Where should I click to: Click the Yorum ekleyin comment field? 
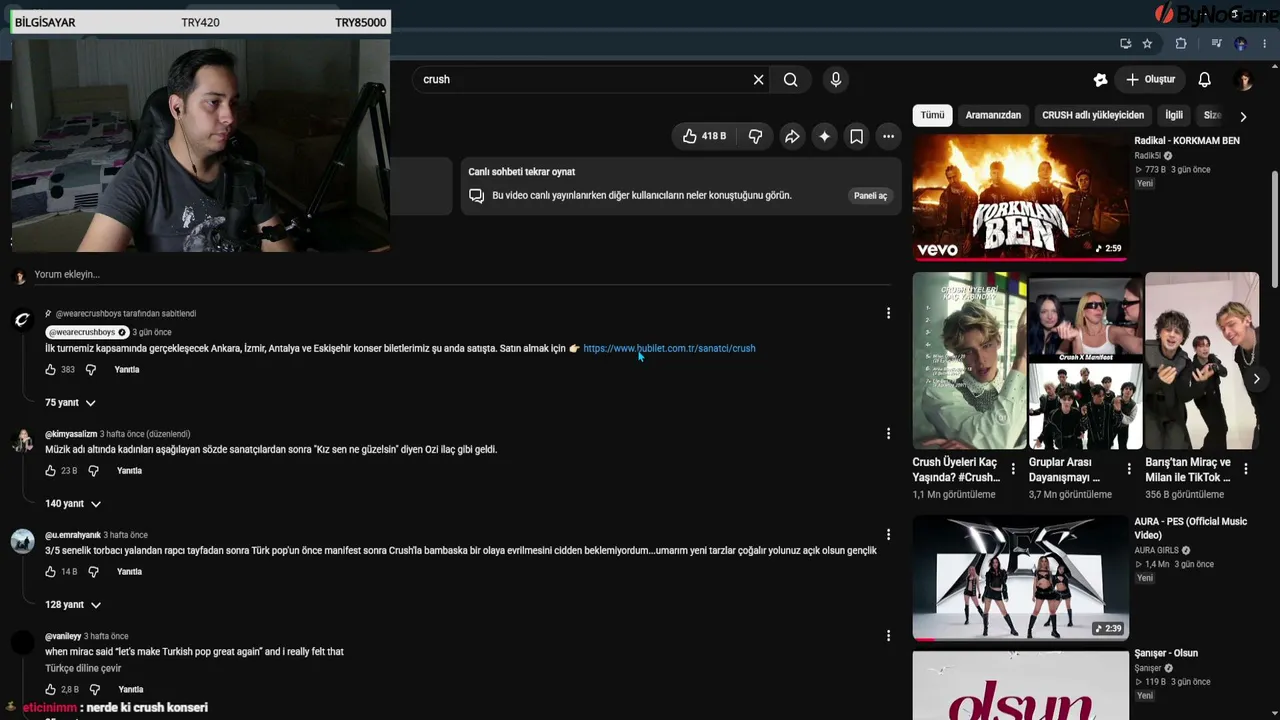[x=460, y=275]
